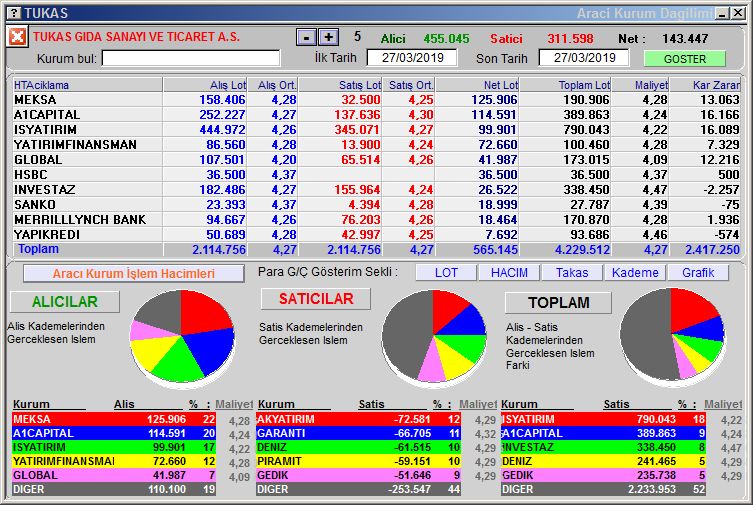Screen dimensions: 753x505
Task: Click the pink GLOBAL buyers legend row
Action: pos(114,475)
